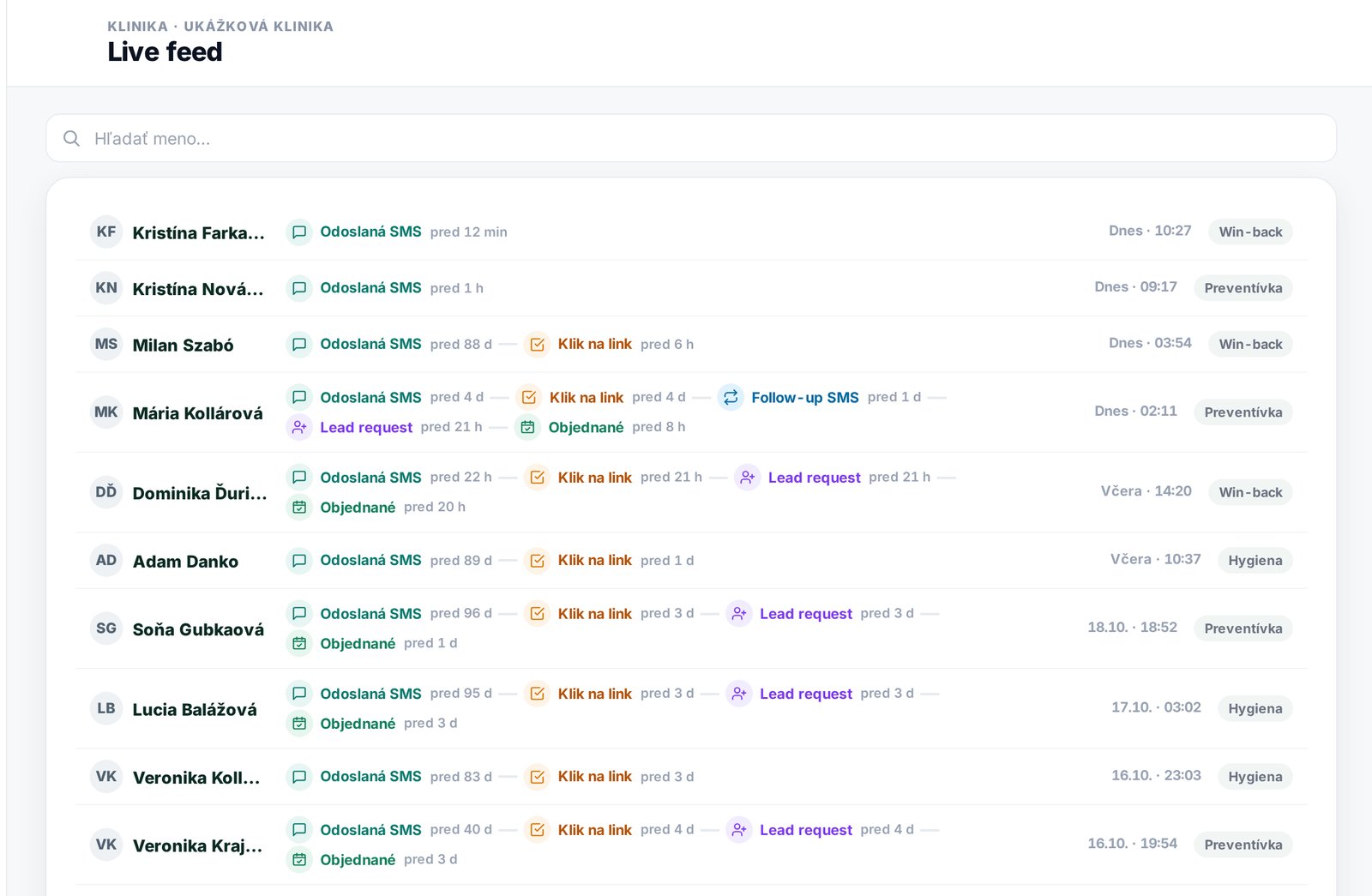
Task: Click 'Dnes · 03:54' timestamp
Action: 1150,343
